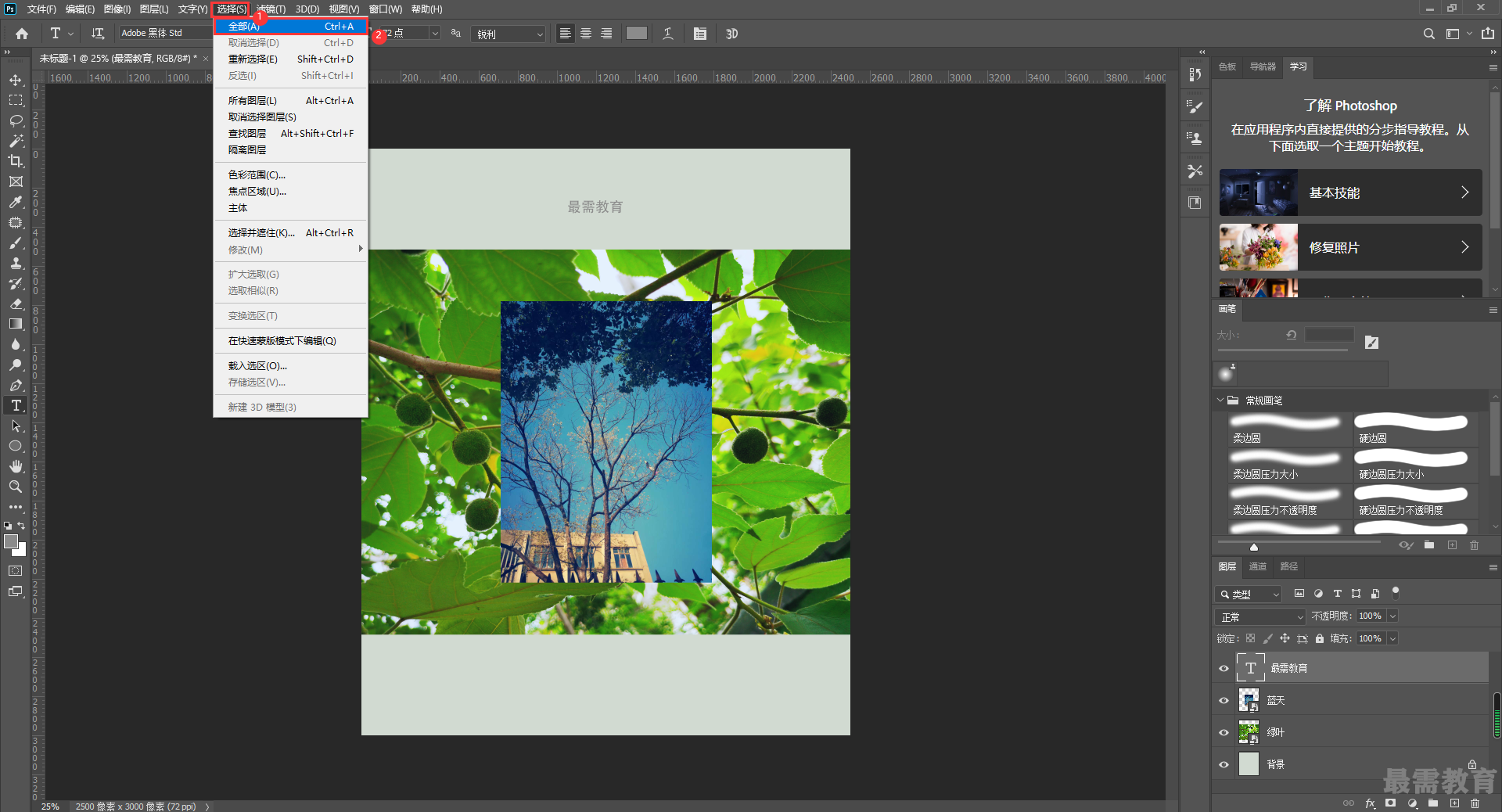Delete layer with trash icon in Layers panel
The image size is (1502, 812).
[x=1475, y=803]
